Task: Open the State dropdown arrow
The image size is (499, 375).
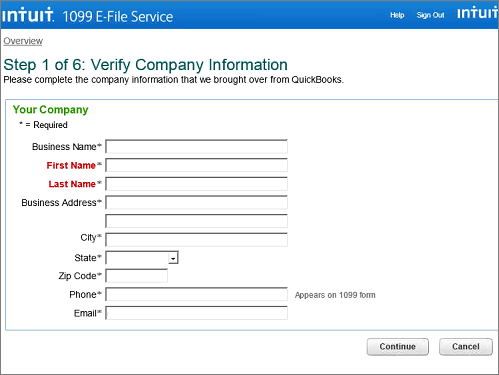Action: [x=173, y=258]
